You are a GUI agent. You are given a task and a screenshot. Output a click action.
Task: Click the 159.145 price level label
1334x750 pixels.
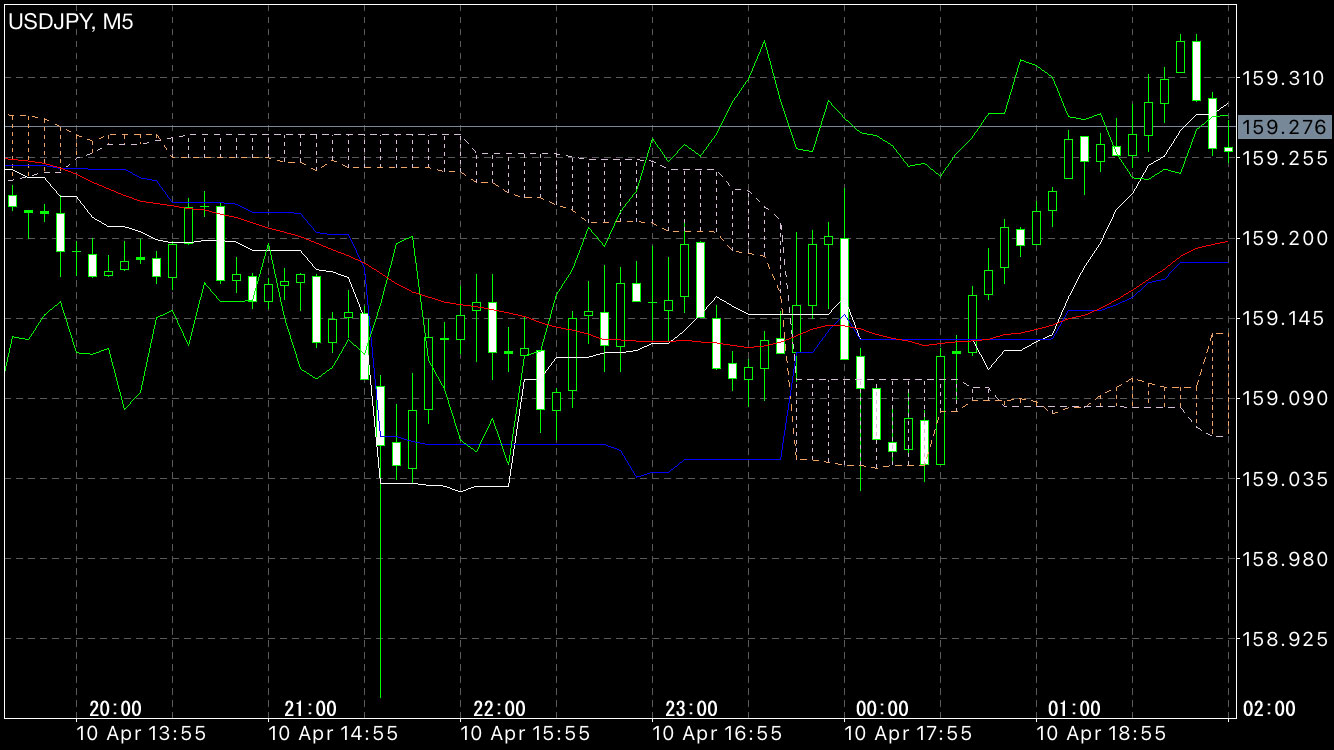point(1282,318)
